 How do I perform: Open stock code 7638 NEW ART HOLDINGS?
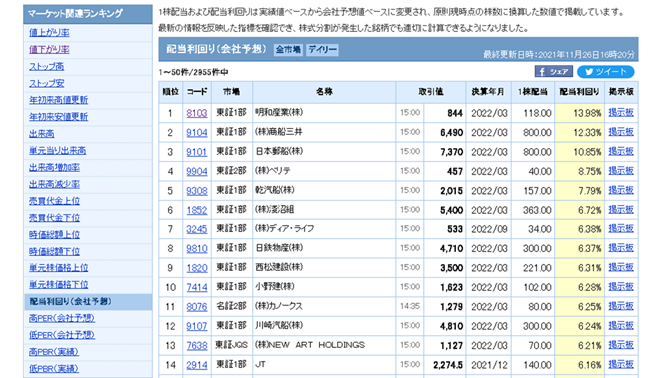pyautogui.click(x=197, y=345)
